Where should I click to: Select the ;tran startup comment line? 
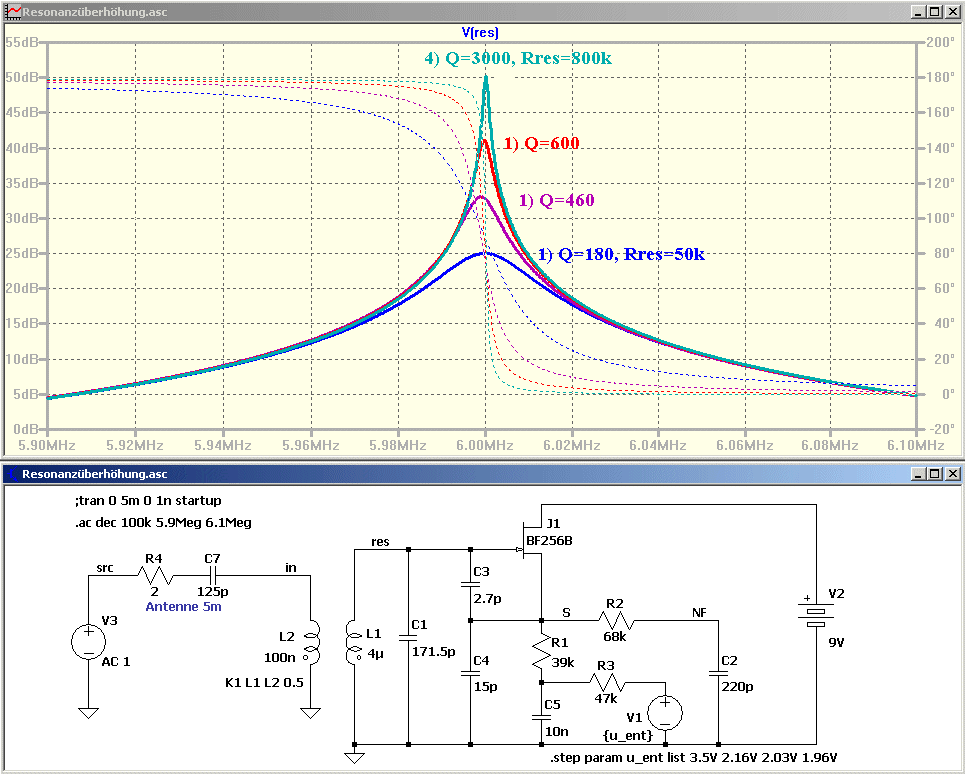pyautogui.click(x=148, y=500)
